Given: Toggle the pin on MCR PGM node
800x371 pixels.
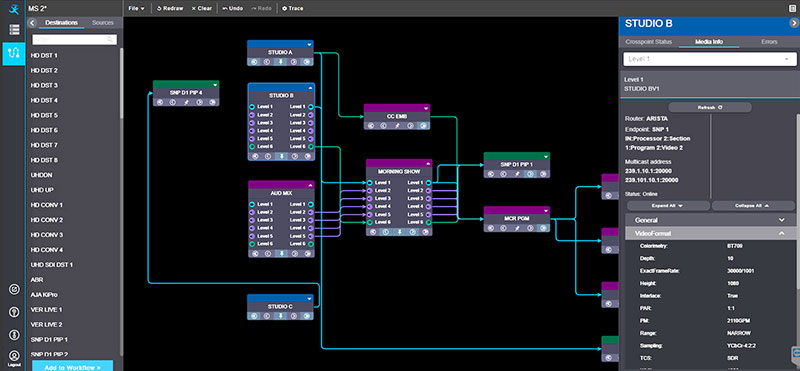Looking at the screenshot, I should [x=517, y=228].
